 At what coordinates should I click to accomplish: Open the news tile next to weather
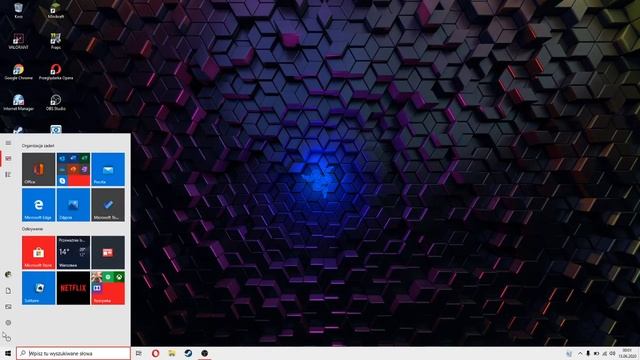pos(108,252)
